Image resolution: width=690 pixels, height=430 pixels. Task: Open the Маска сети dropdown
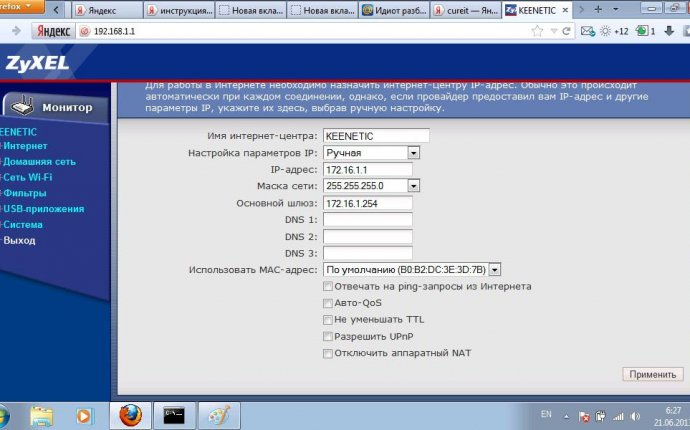(x=371, y=186)
